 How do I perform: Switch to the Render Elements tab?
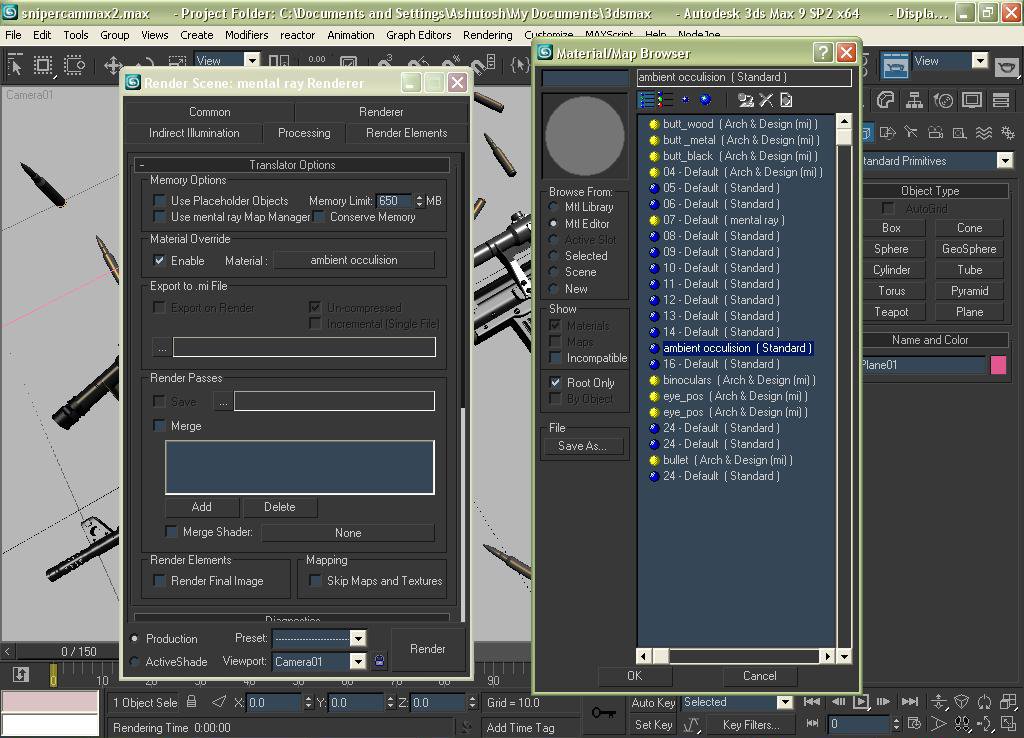406,133
